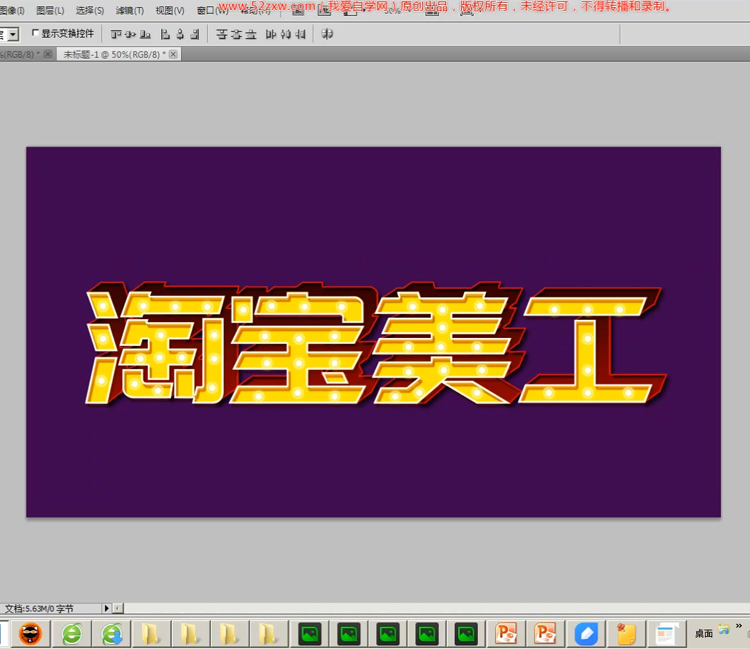This screenshot has height=649, width=750.
Task: Click the 桌面 desktop toolbar label
Action: point(704,634)
